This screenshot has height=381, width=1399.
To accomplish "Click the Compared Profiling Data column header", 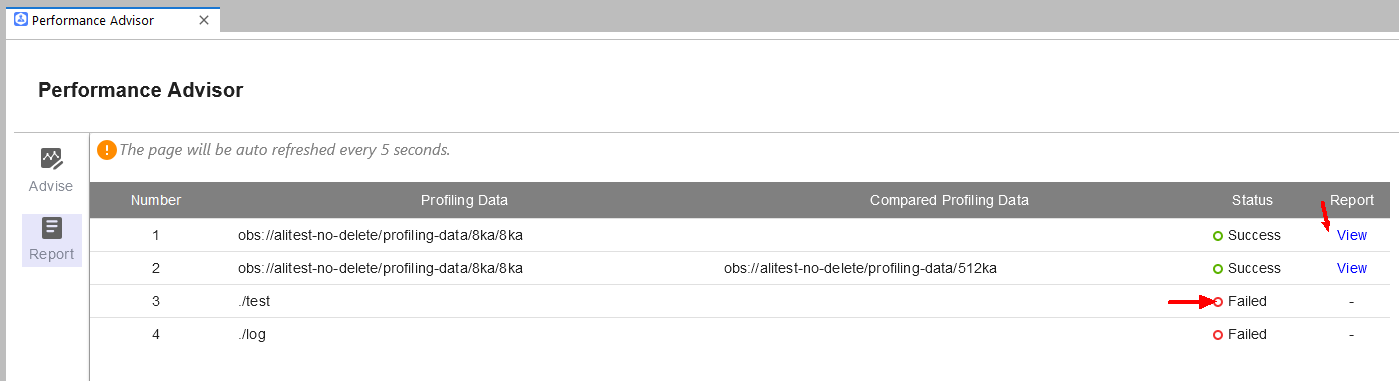I will 949,200.
